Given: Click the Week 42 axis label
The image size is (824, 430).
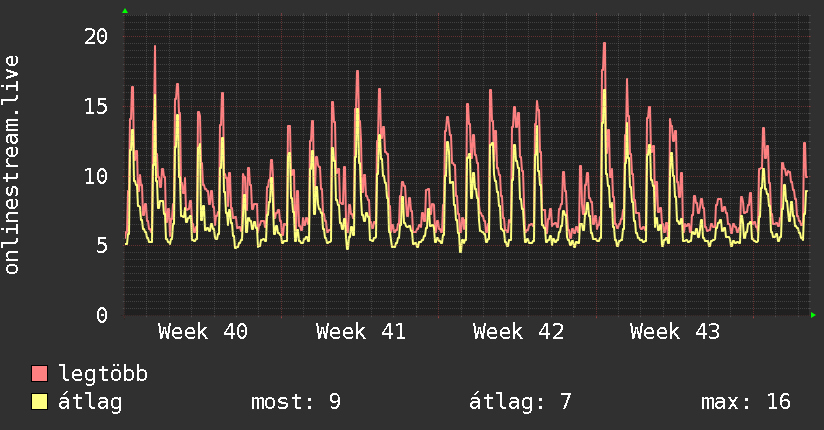Looking at the screenshot, I should (518, 332).
